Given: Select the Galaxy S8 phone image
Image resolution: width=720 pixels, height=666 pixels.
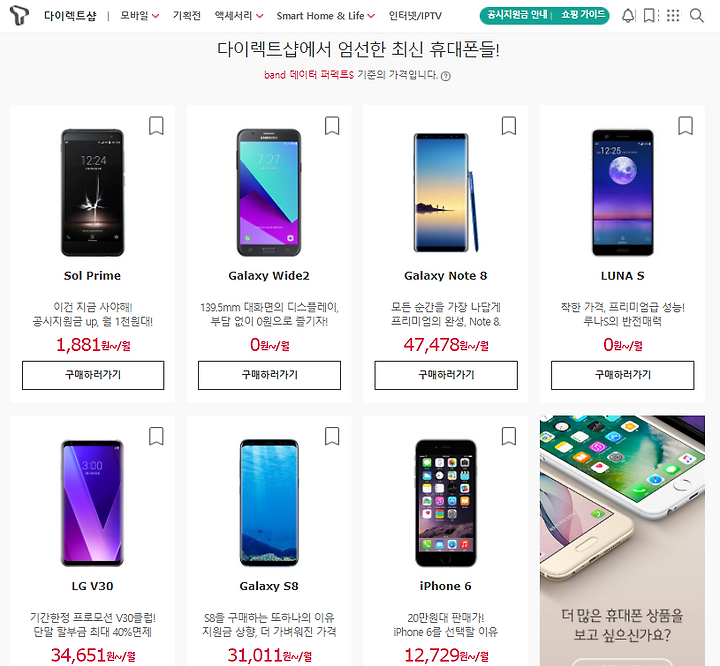Looking at the screenshot, I should 269,502.
